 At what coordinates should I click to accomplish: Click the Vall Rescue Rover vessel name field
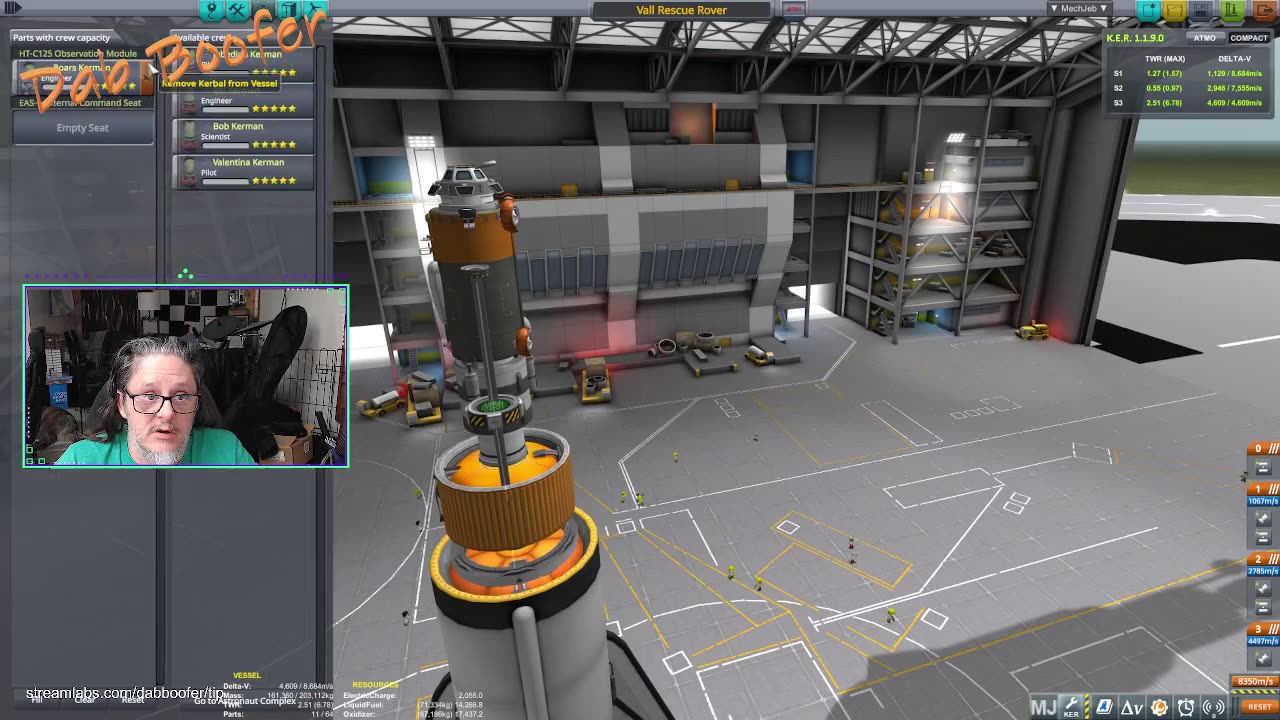681,10
